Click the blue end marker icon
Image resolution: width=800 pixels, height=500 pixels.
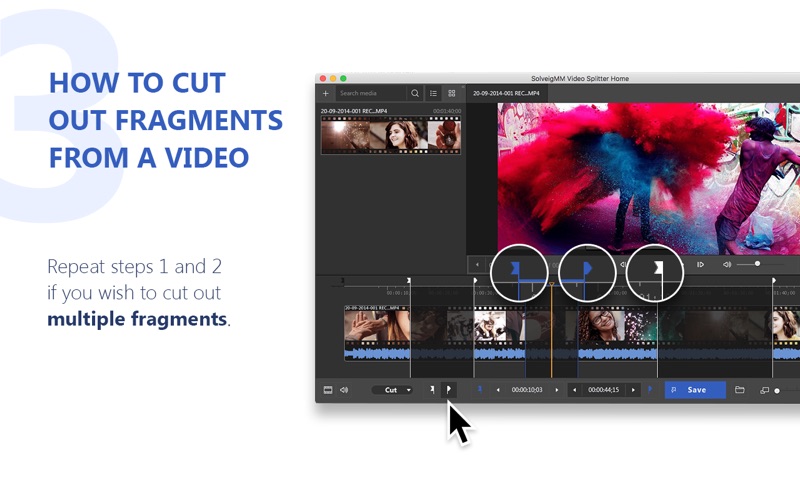pyautogui.click(x=650, y=389)
